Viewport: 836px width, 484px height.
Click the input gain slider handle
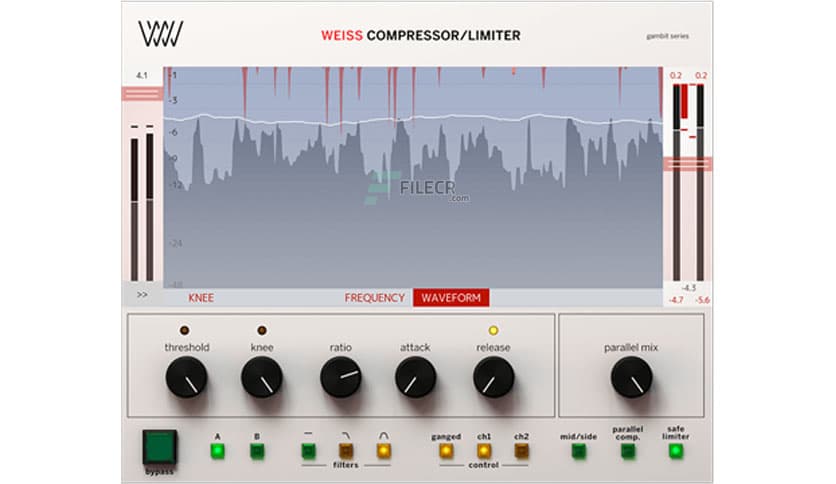[x=142, y=93]
